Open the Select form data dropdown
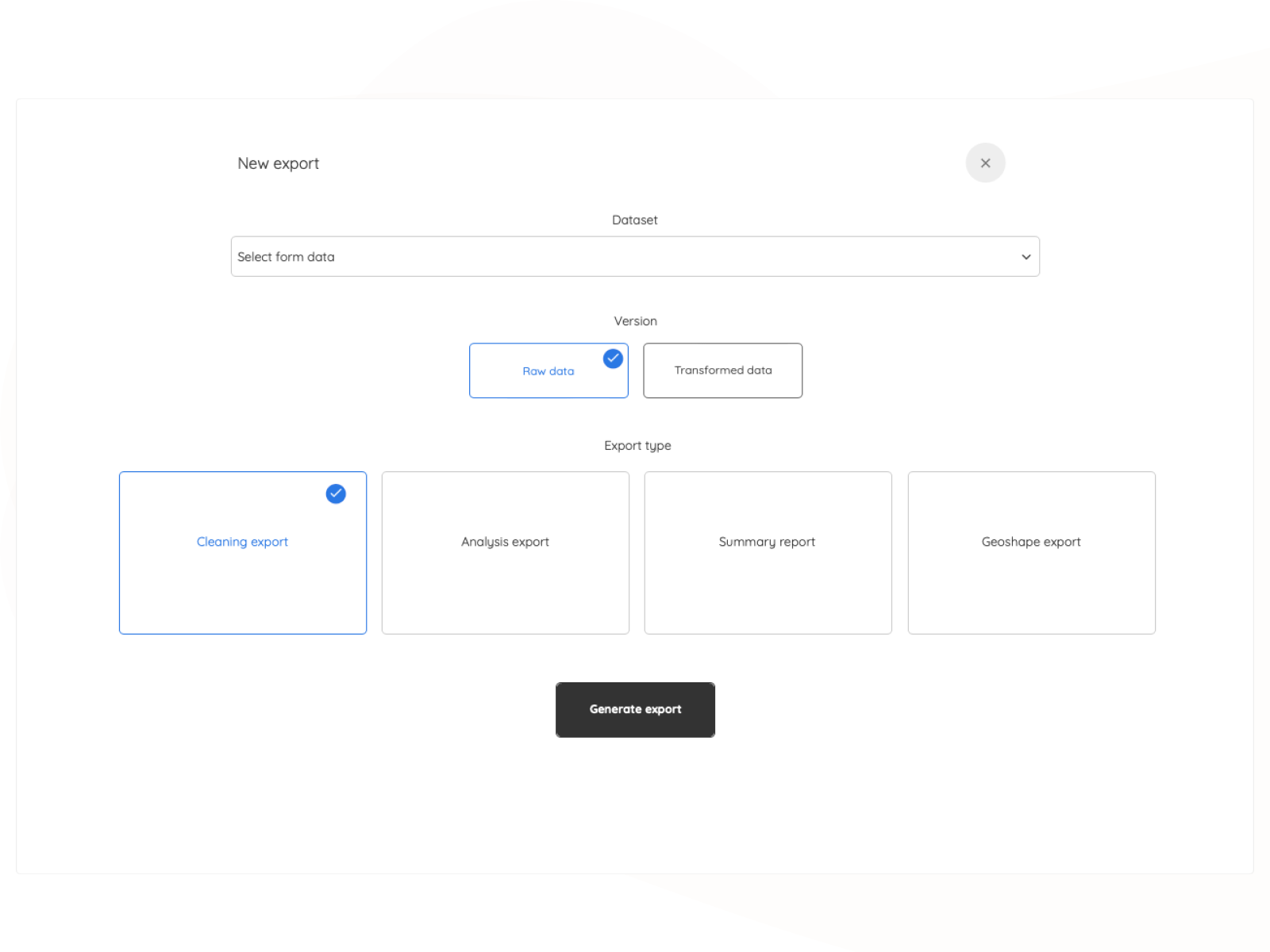 coord(635,256)
